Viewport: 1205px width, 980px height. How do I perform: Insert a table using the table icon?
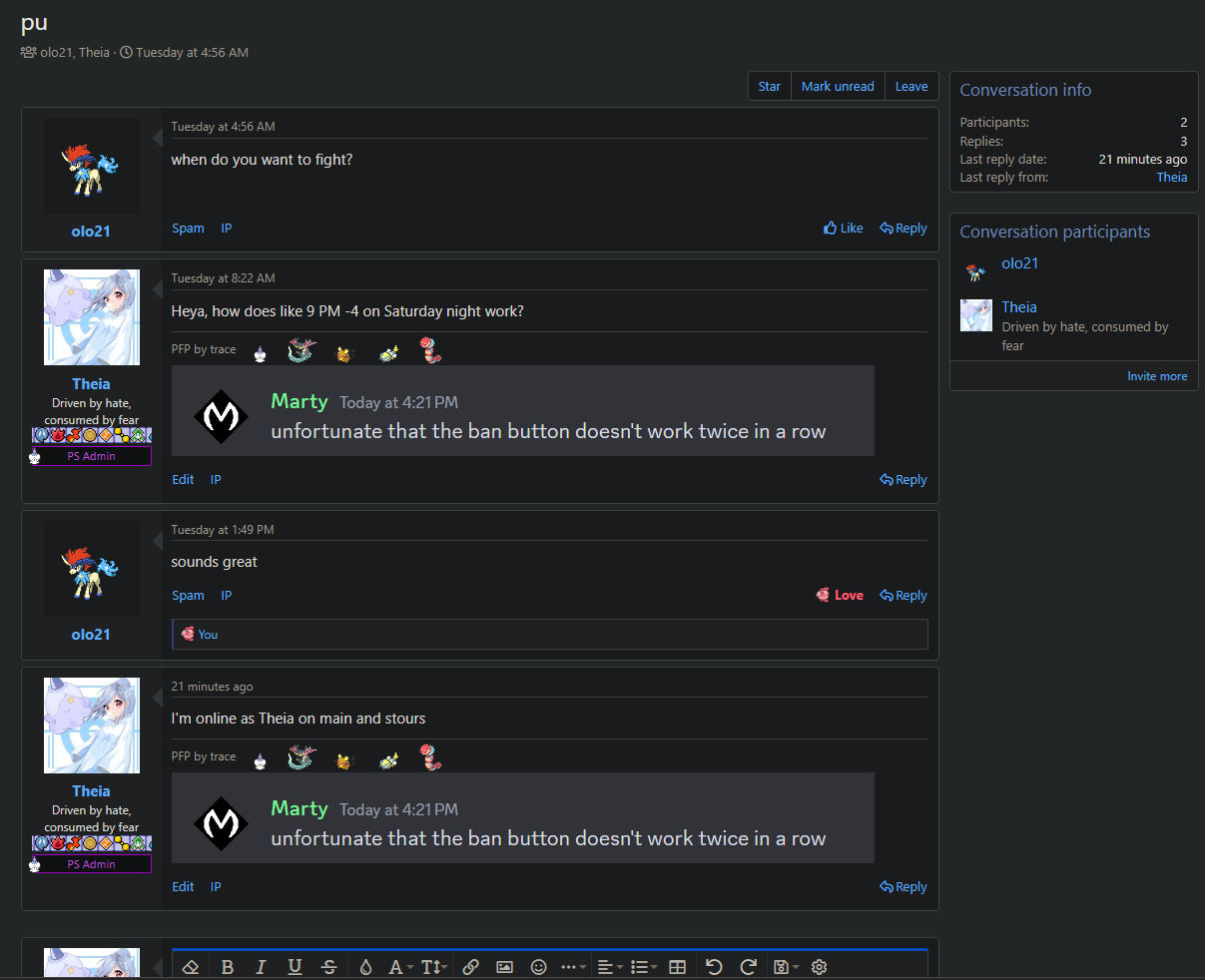(677, 966)
